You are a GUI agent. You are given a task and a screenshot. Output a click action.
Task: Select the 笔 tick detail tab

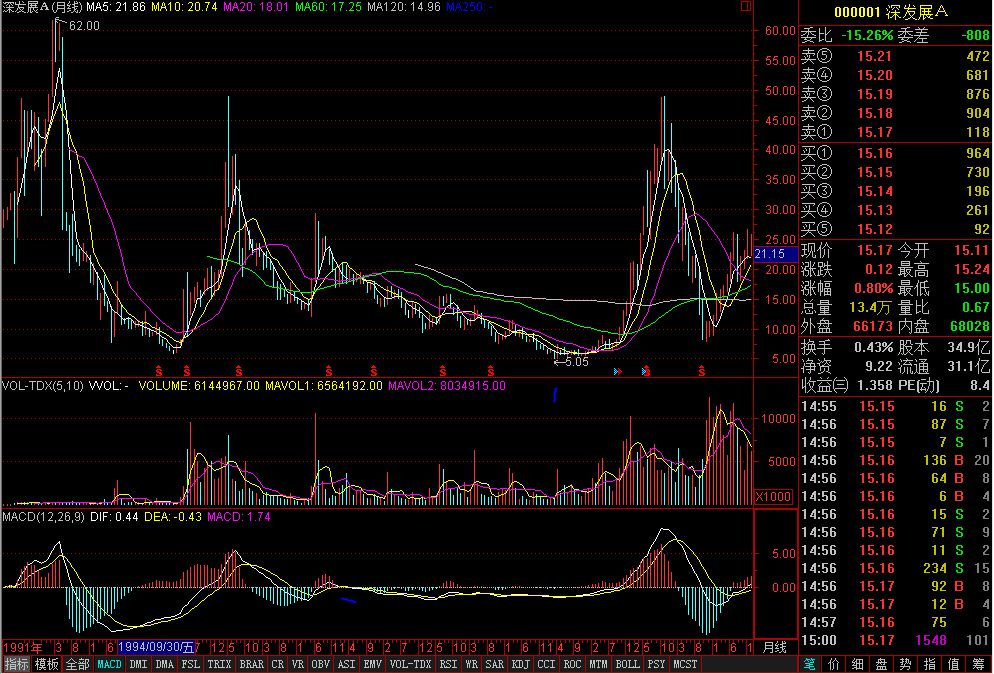[811, 664]
